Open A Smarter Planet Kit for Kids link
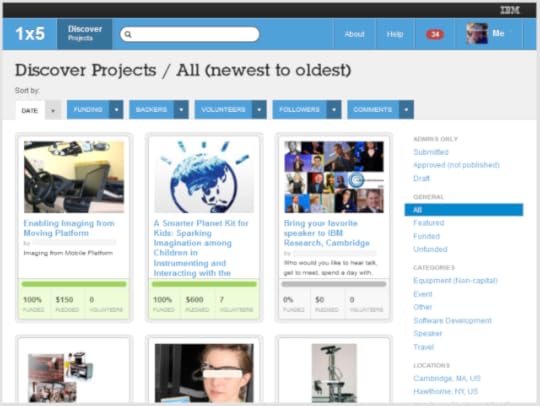Viewport: 540px width, 406px height. pyautogui.click(x=201, y=248)
